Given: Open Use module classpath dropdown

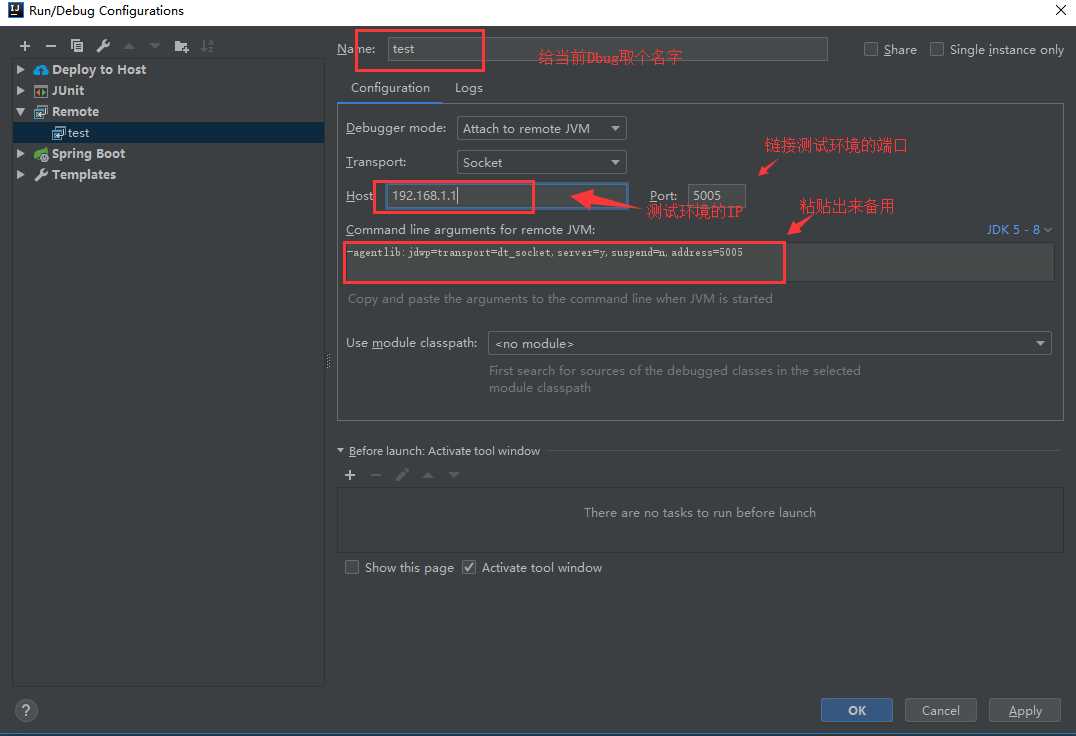Looking at the screenshot, I should coord(769,343).
